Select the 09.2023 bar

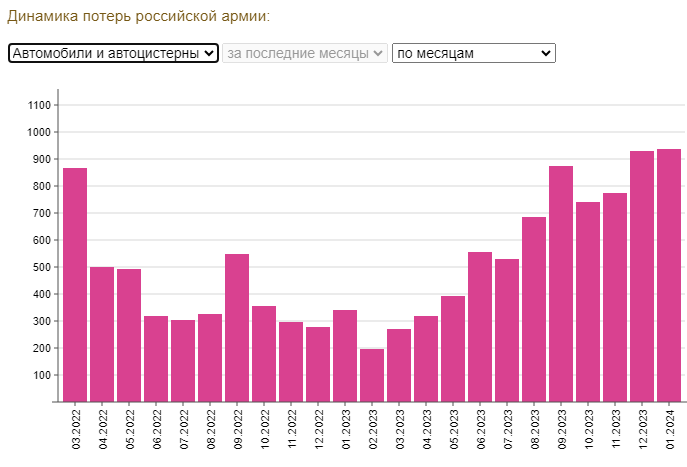click(x=561, y=284)
